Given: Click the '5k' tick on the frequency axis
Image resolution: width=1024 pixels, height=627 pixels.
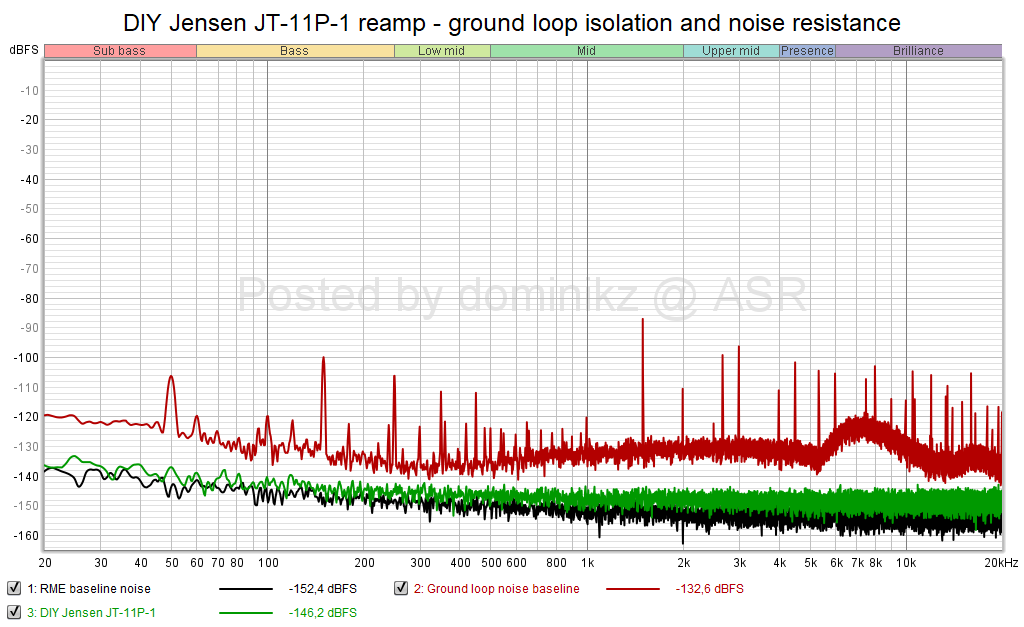Looking at the screenshot, I should click(810, 563).
